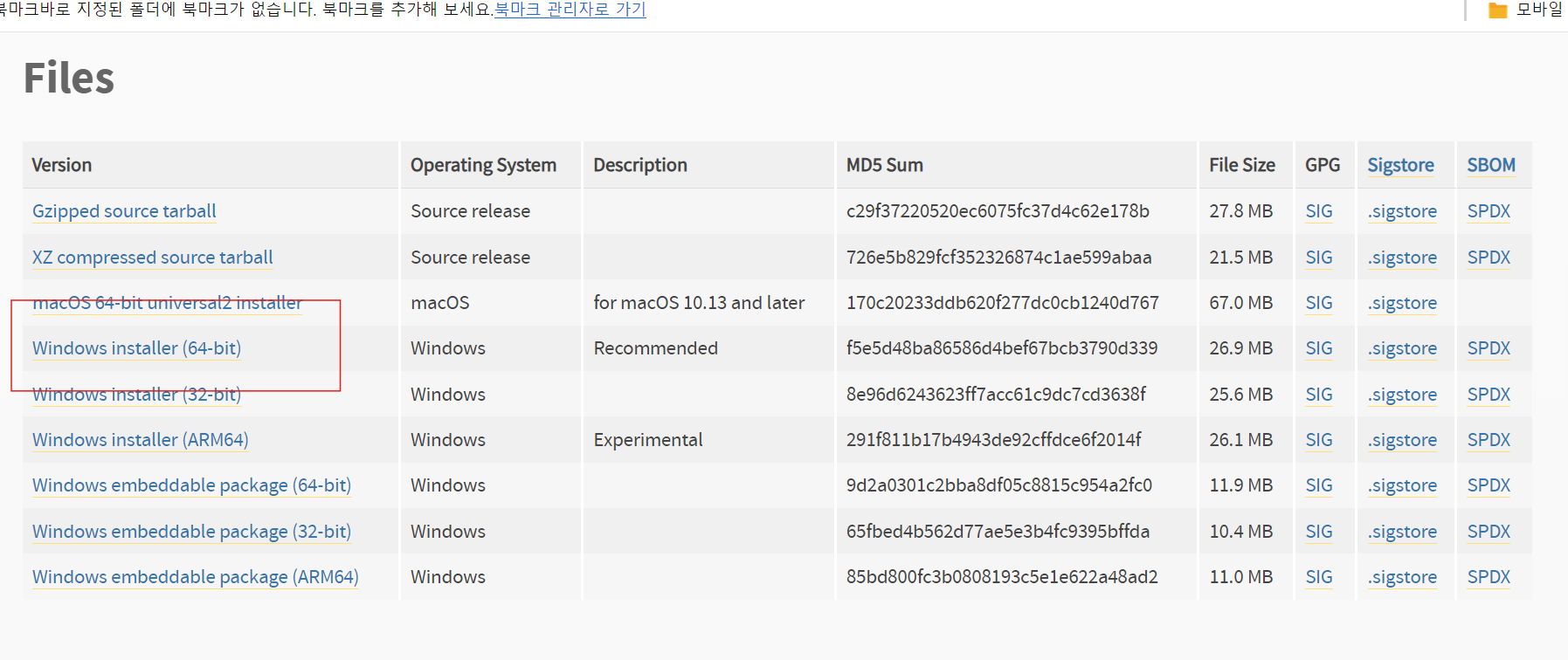Open SIG for embeddable package (32-bit)
This screenshot has height=660, width=1568.
pos(1319,532)
